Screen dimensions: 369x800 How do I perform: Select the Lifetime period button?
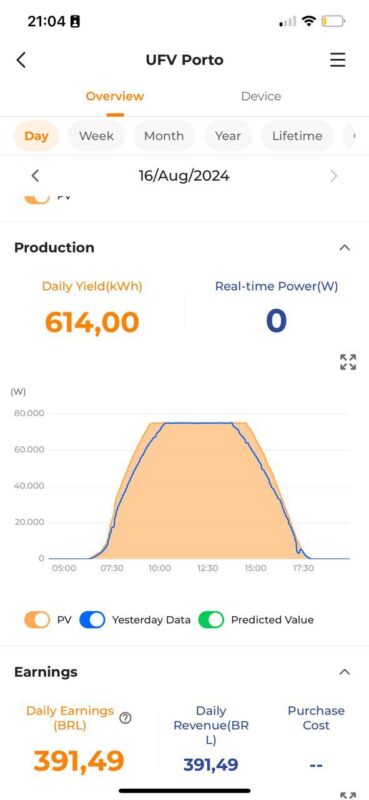pyautogui.click(x=297, y=136)
